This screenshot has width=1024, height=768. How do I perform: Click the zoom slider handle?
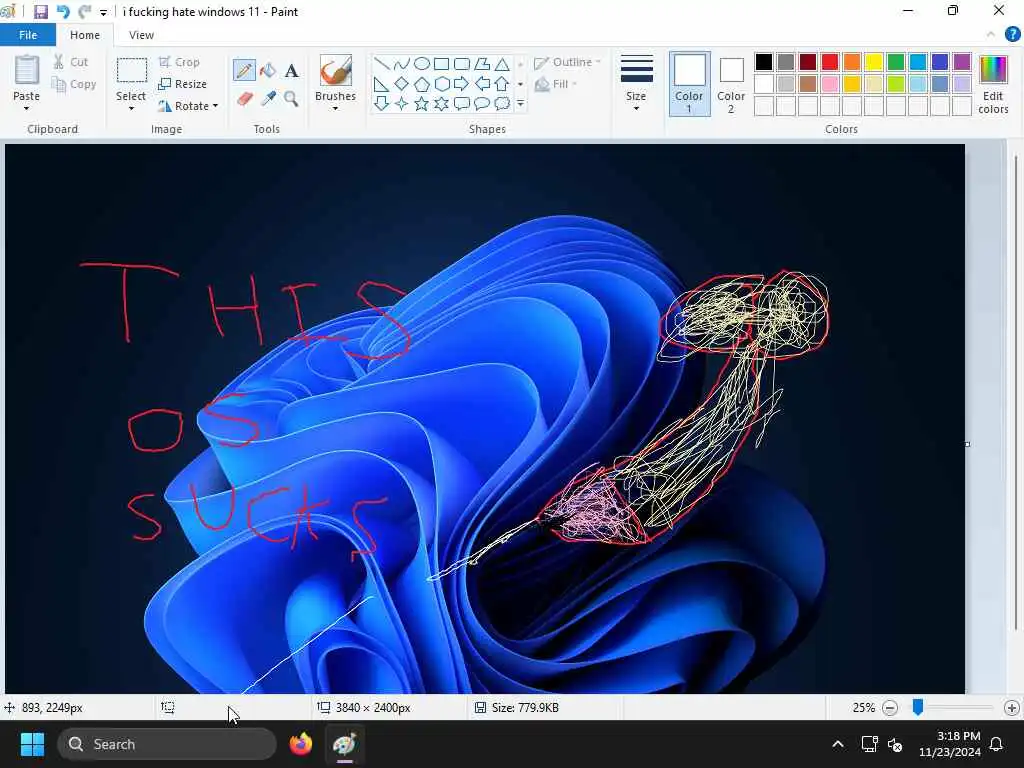tap(918, 707)
